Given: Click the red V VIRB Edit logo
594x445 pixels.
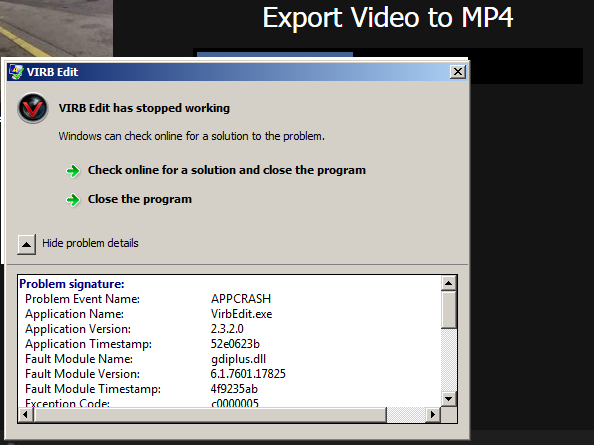Looking at the screenshot, I should click(33, 108).
